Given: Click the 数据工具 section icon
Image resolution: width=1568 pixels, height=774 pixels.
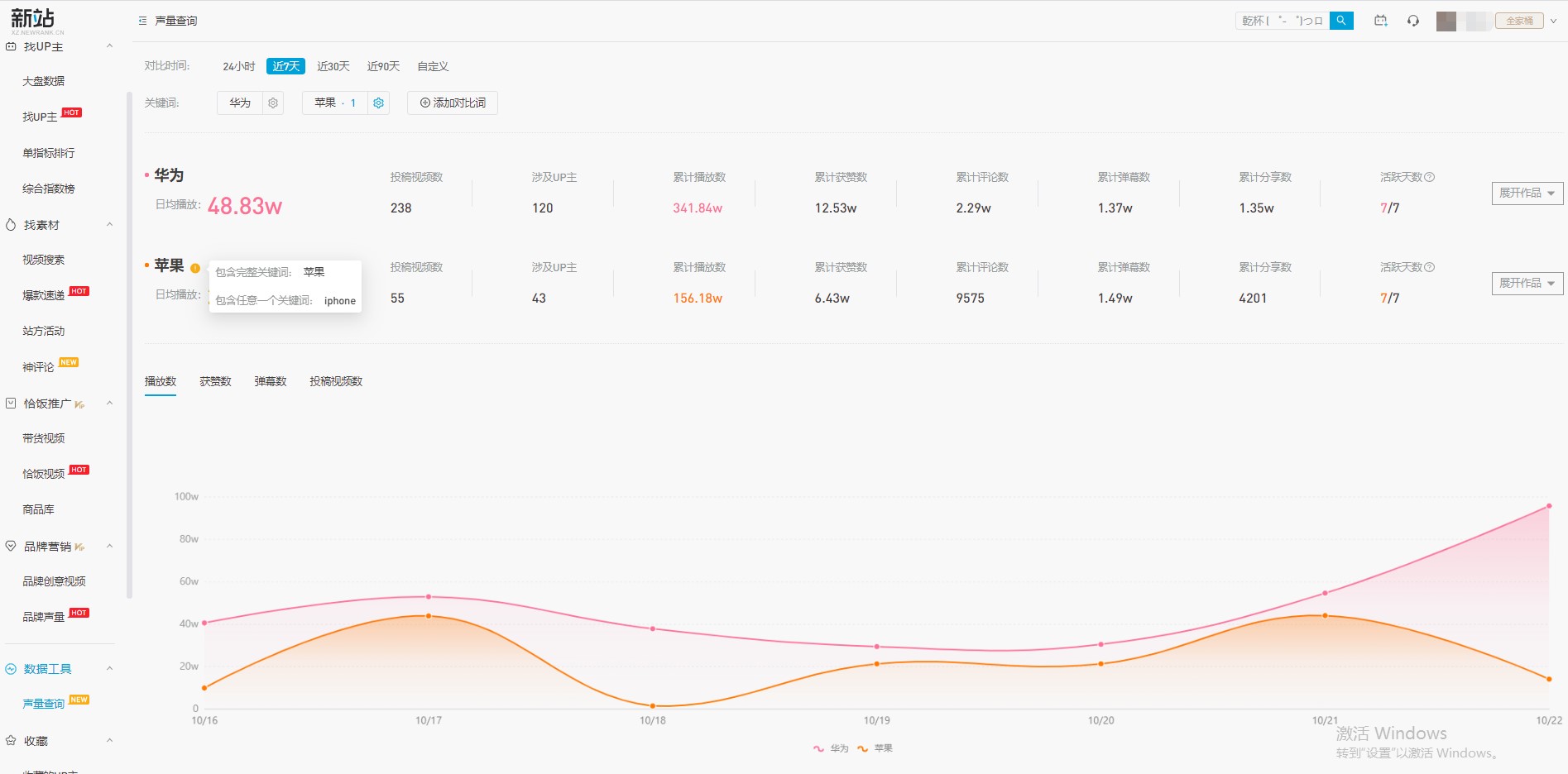Looking at the screenshot, I should coord(11,669).
